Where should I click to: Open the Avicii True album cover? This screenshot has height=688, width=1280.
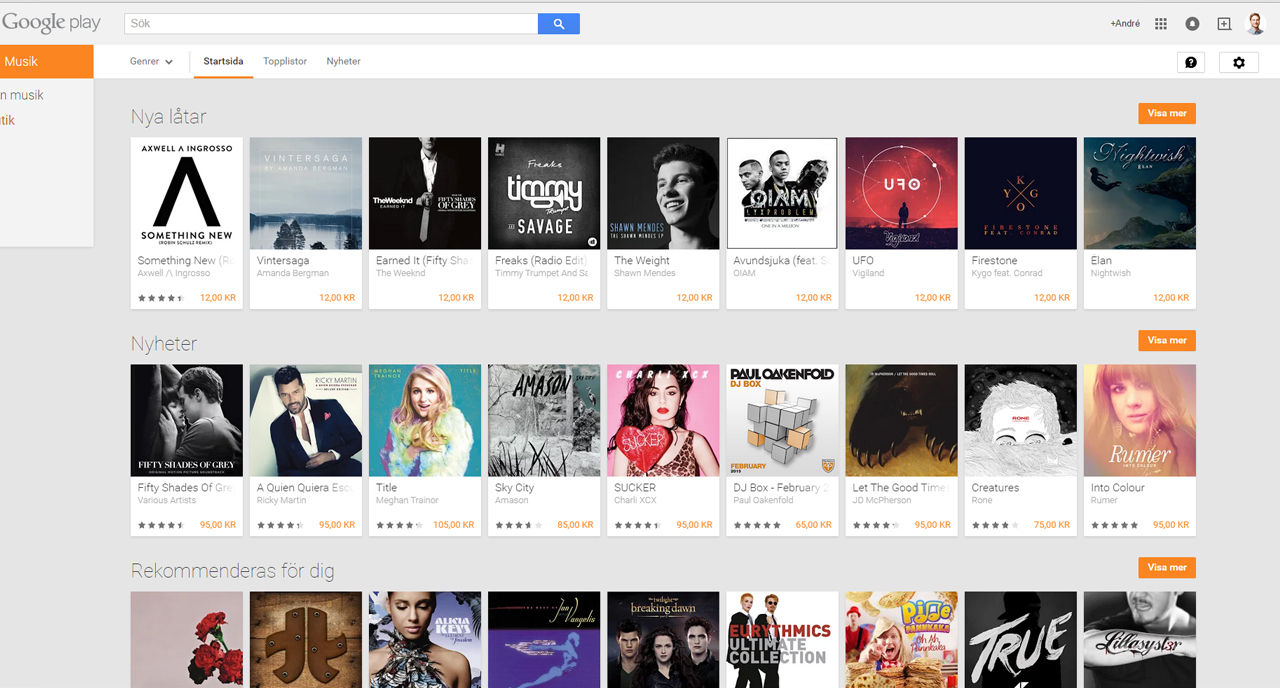click(x=1021, y=639)
